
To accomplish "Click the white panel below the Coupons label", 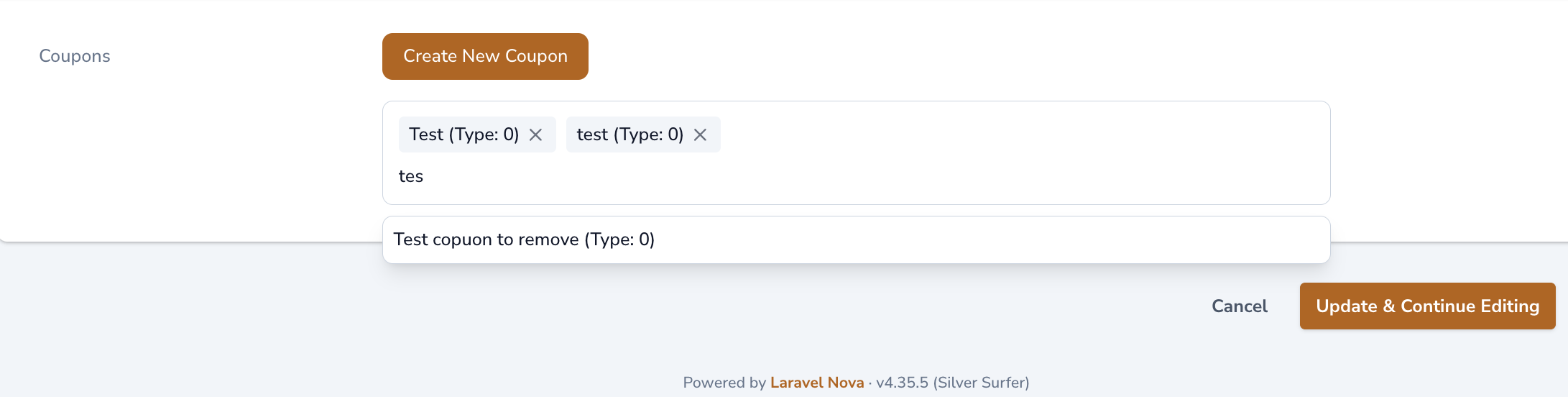I will [180, 158].
